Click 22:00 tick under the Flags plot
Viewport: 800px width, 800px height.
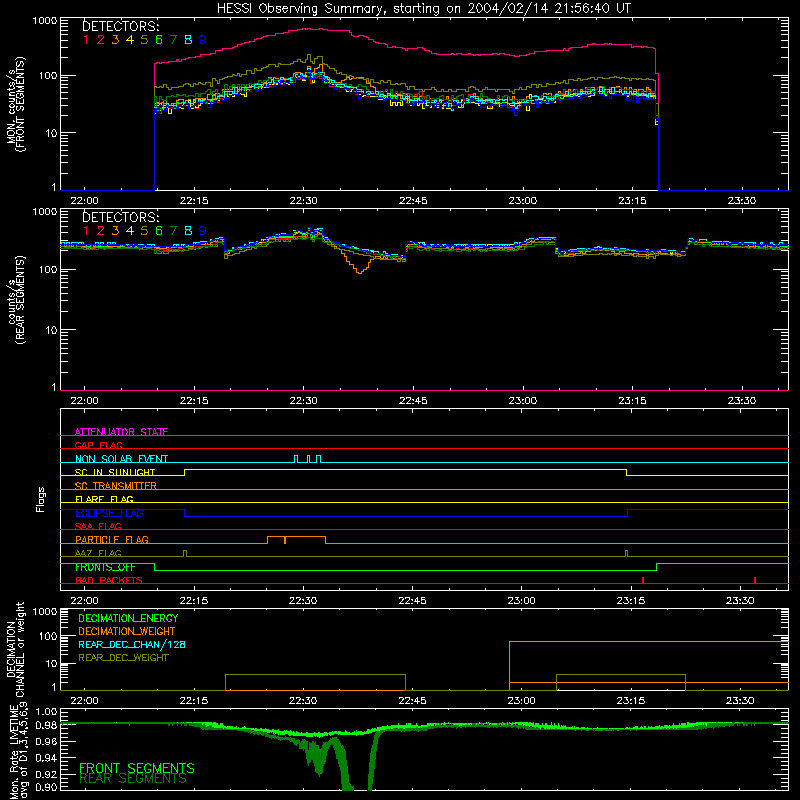(x=84, y=601)
